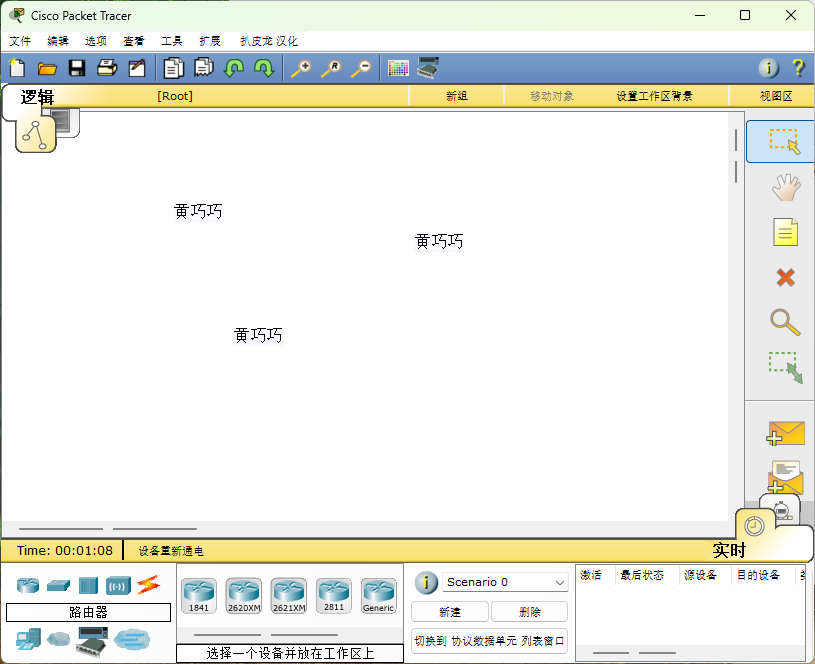Click the 新建 scenario button

(450, 612)
